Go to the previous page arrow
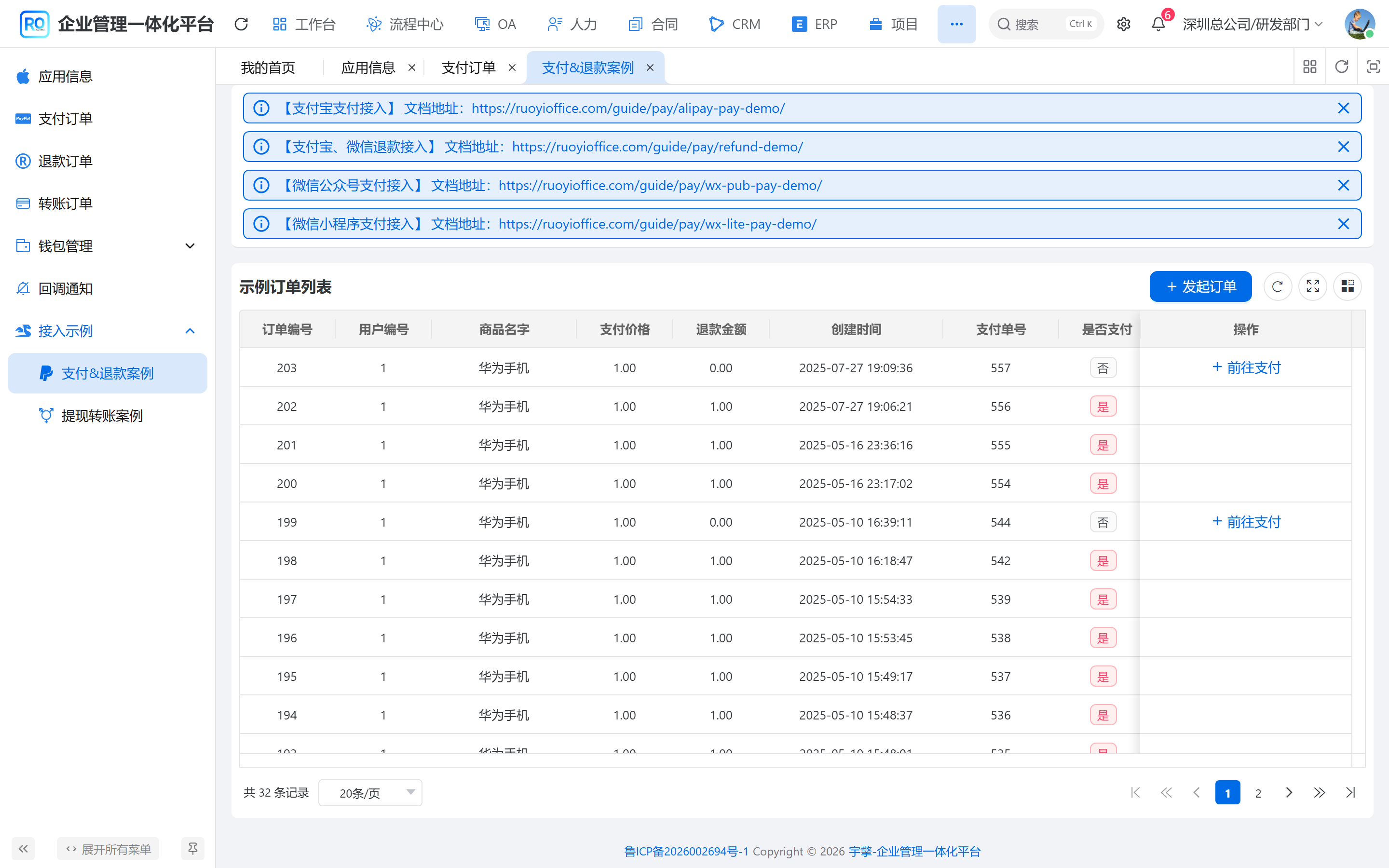This screenshot has width=1389, height=868. point(1197,793)
